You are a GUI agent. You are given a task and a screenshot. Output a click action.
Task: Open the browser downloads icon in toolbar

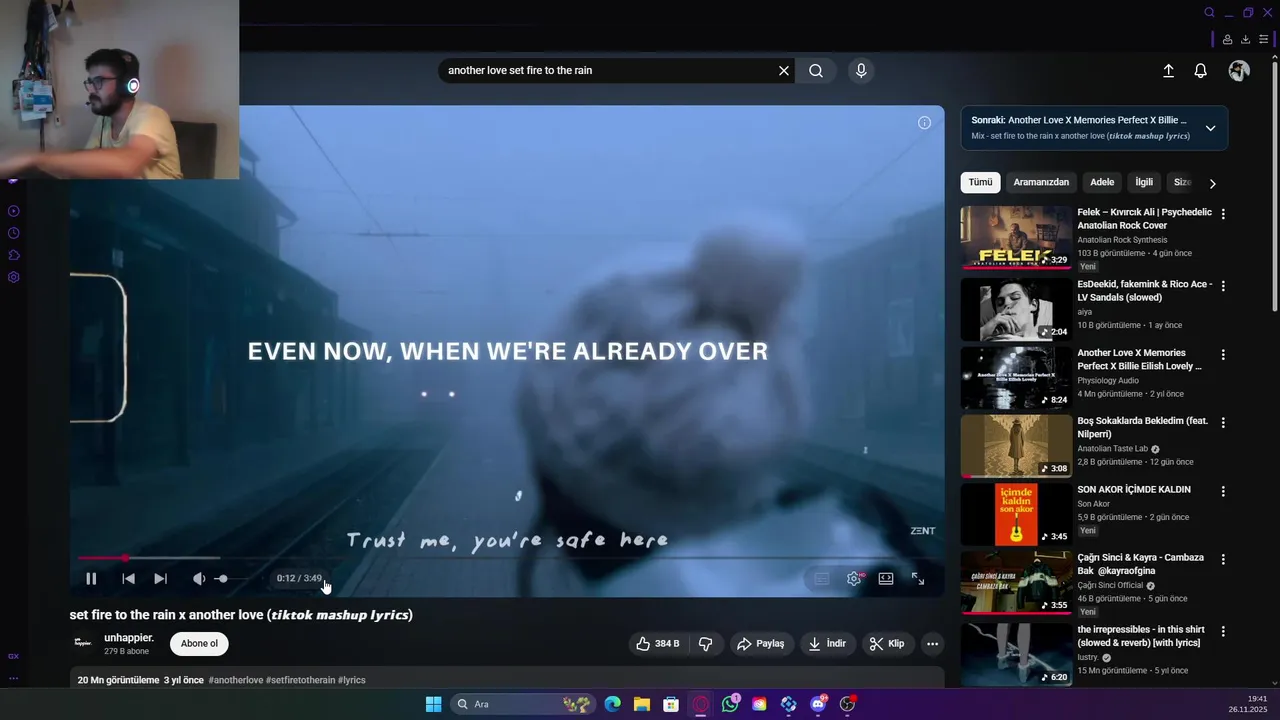[x=1245, y=40]
